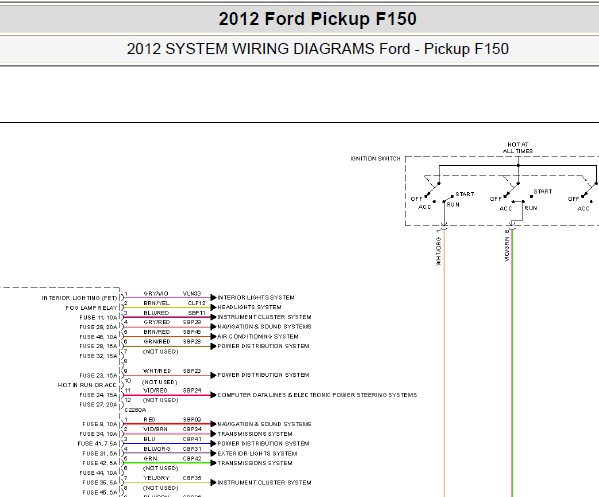599x497 pixels.
Task: Click the "GRN/RED" wire color label
Action: click(x=157, y=342)
